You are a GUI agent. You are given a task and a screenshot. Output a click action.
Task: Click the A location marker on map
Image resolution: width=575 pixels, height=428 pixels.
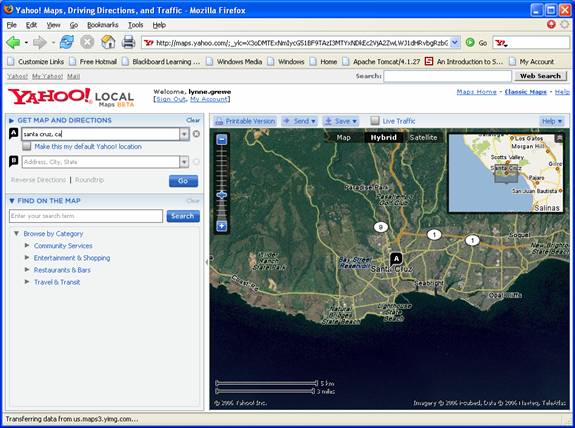tap(396, 259)
